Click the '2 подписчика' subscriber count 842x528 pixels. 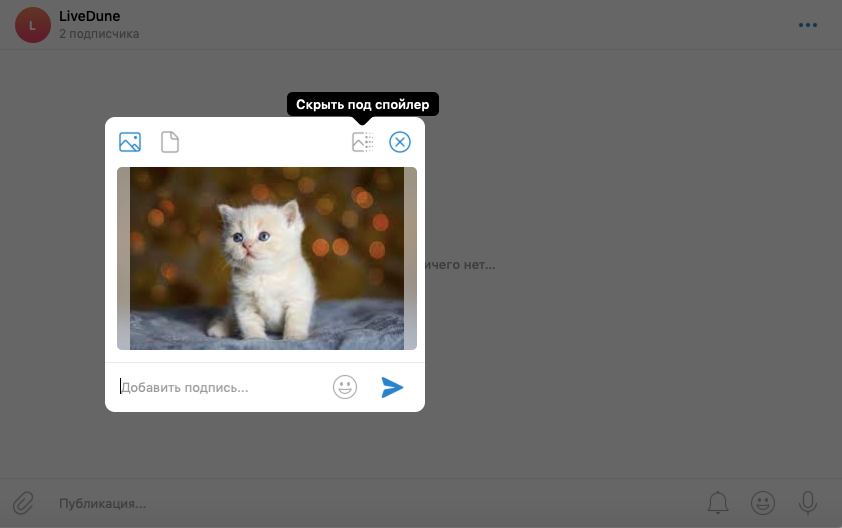pos(99,34)
